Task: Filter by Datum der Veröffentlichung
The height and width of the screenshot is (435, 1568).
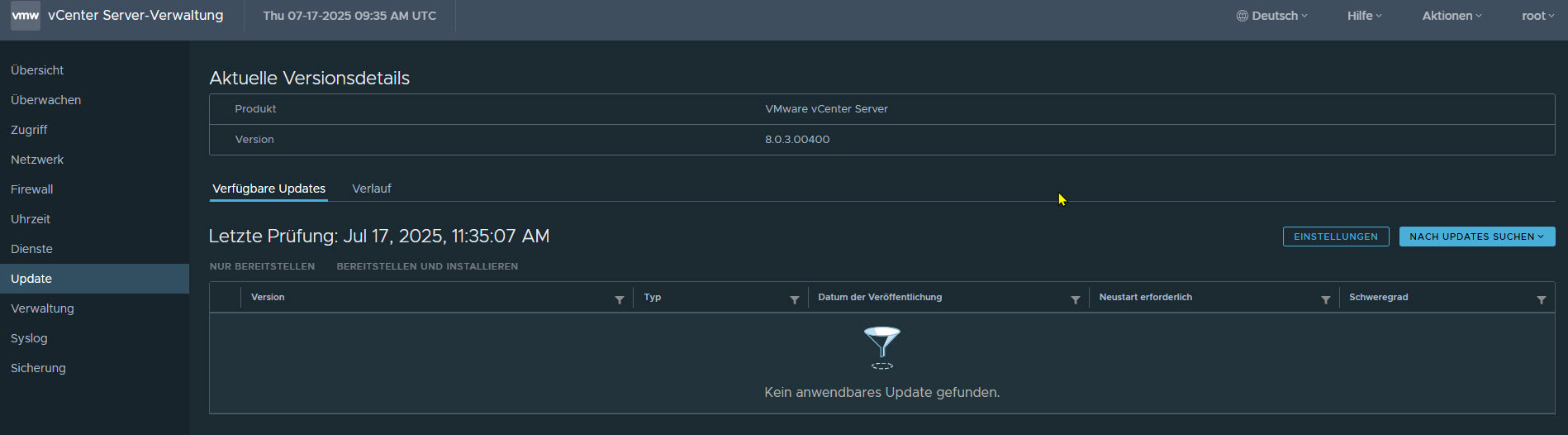Action: [1075, 299]
